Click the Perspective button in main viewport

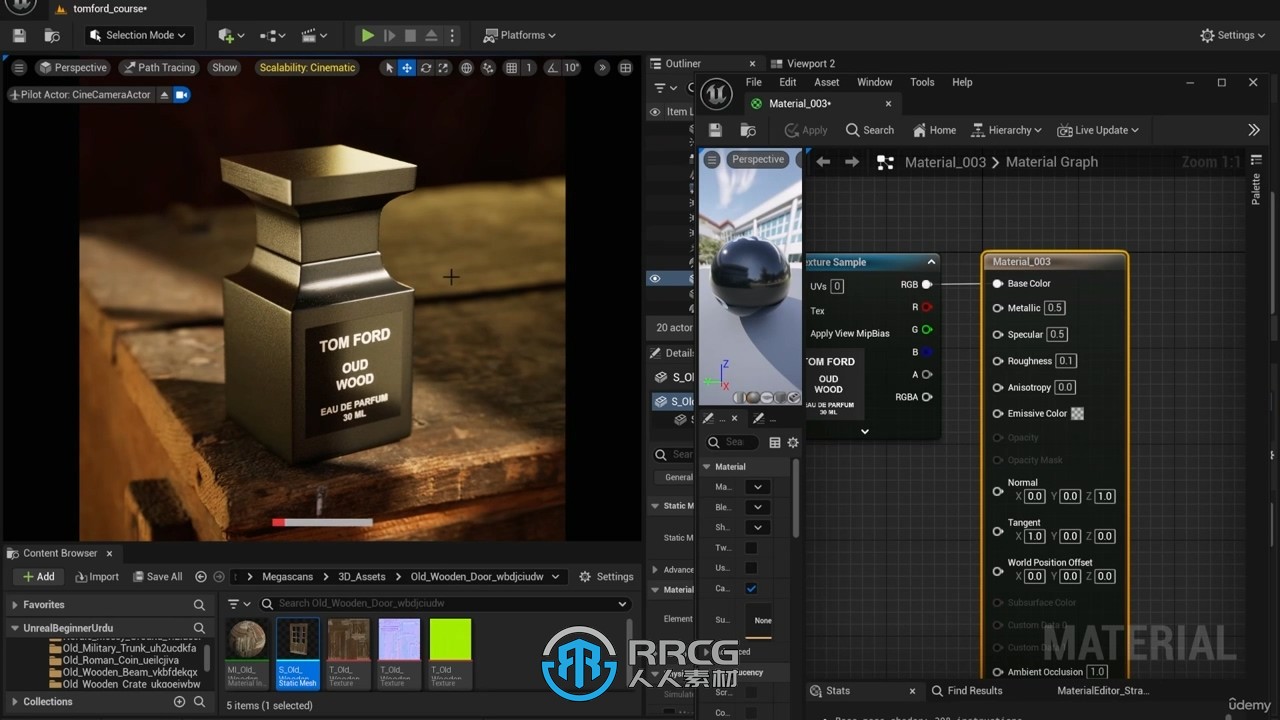pos(73,68)
